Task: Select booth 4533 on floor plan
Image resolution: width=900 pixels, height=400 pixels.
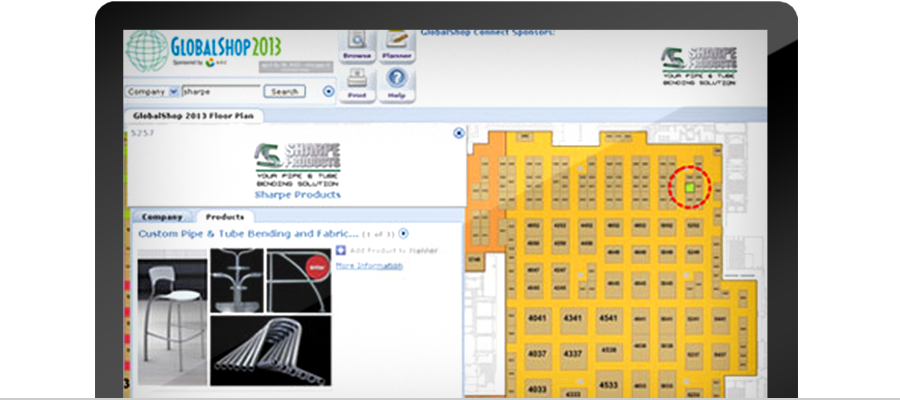Action: (x=609, y=385)
